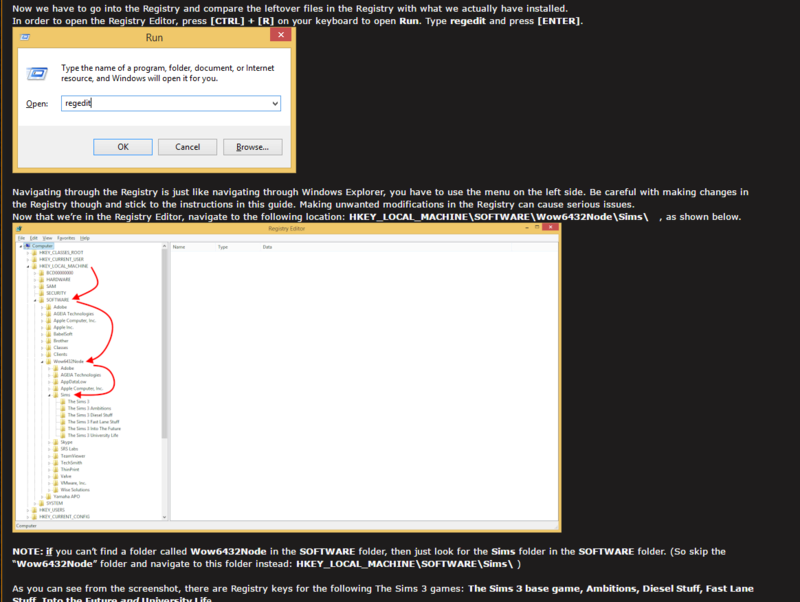800x602 pixels.
Task: Select the 'The Sims 3 Into The Future' key
Action: tap(94, 429)
